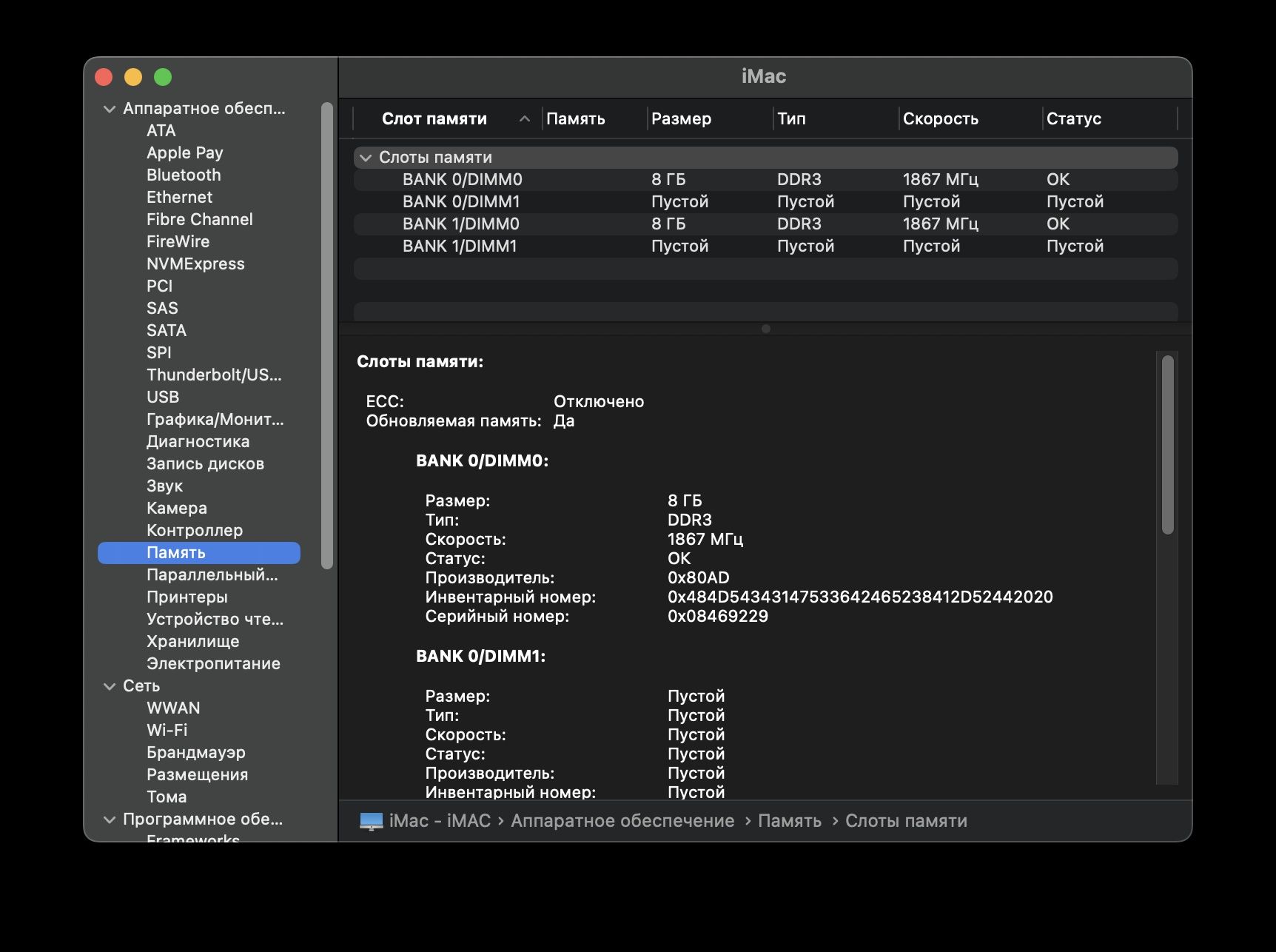The image size is (1276, 952).
Task: Select SAS in the sidebar
Action: [x=162, y=309]
